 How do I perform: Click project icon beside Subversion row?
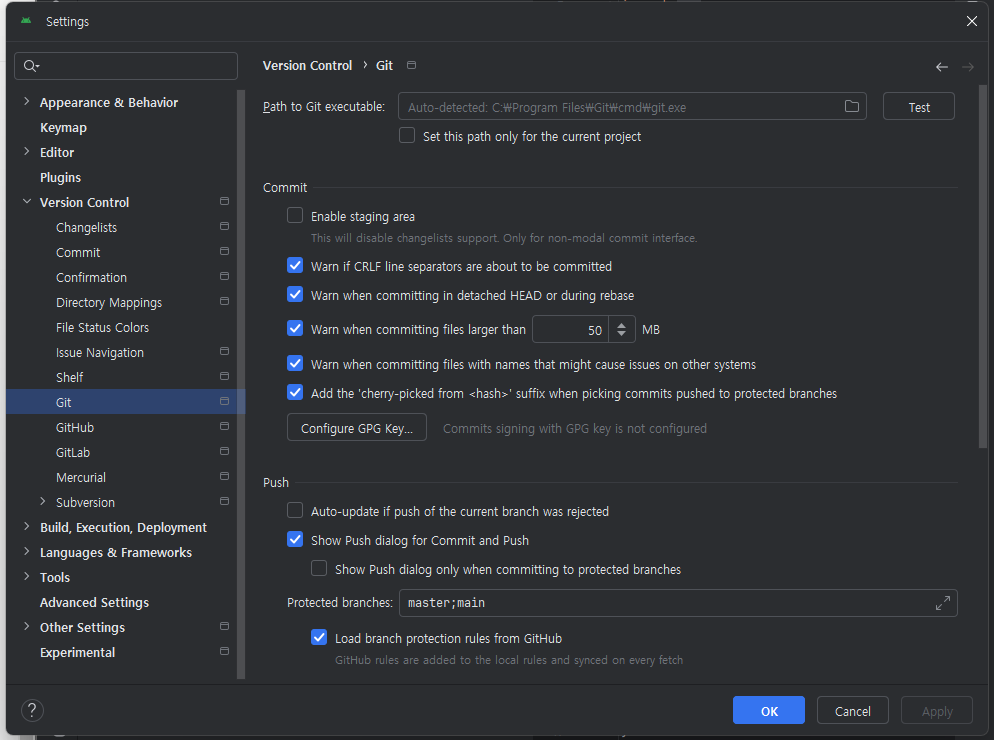pyautogui.click(x=224, y=502)
